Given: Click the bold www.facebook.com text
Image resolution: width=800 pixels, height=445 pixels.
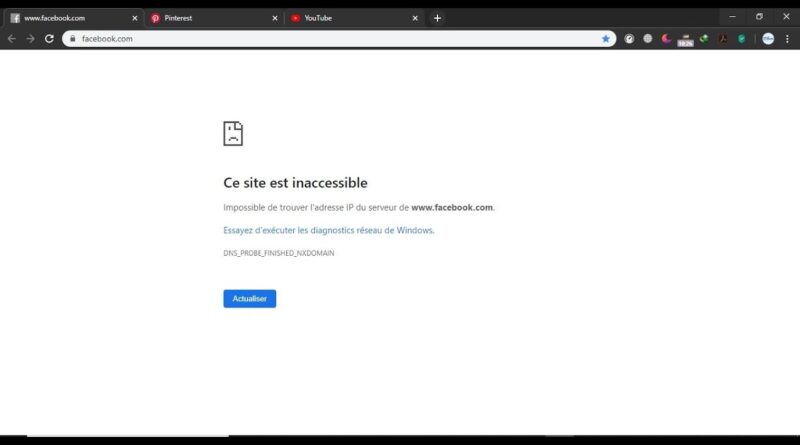Looking at the screenshot, I should 452,207.
